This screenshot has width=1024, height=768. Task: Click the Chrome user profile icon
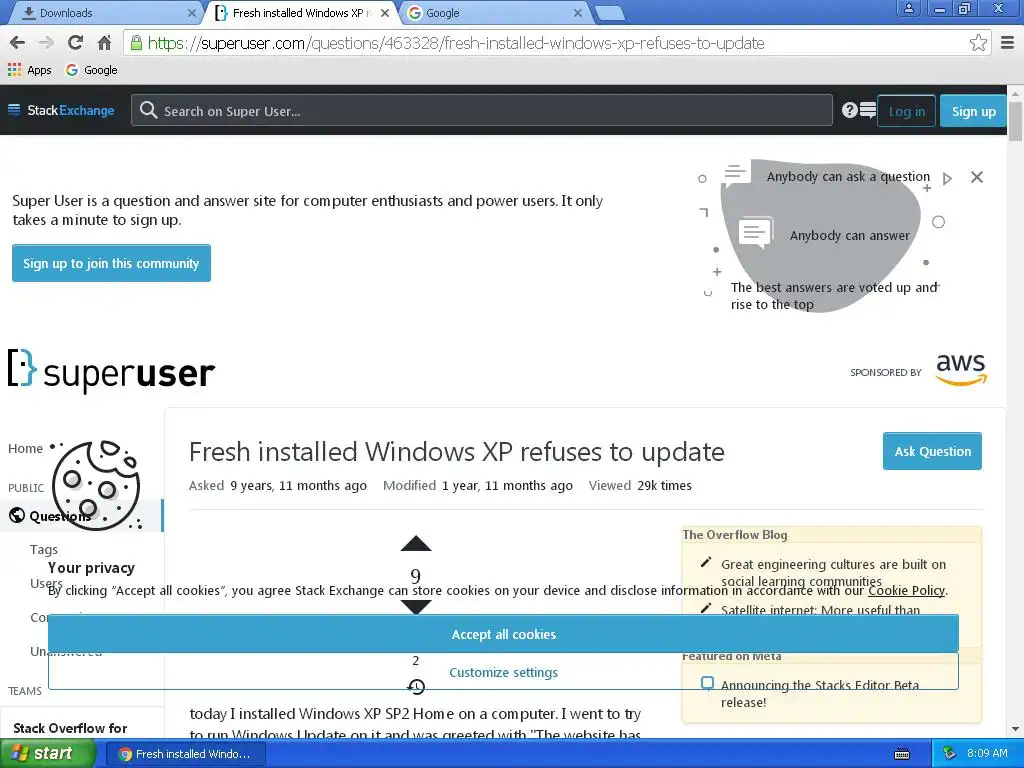[x=908, y=8]
